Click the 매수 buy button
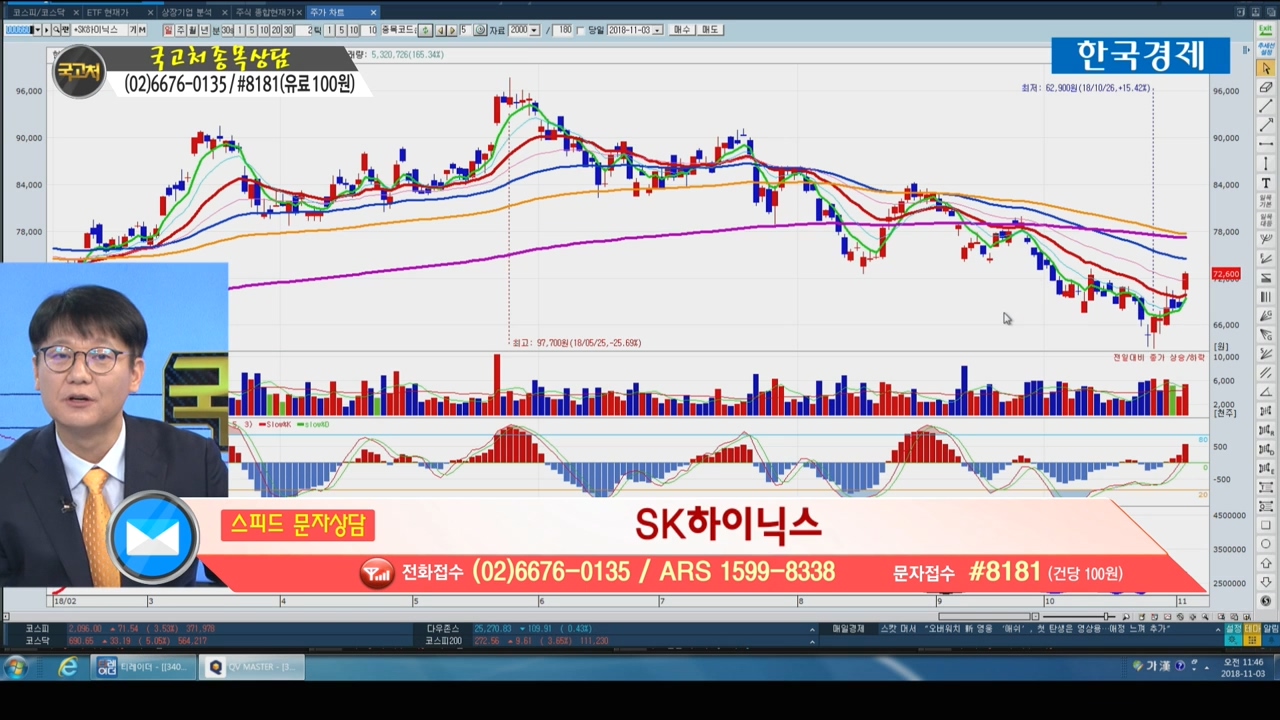Image resolution: width=1280 pixels, height=720 pixels. (682, 30)
